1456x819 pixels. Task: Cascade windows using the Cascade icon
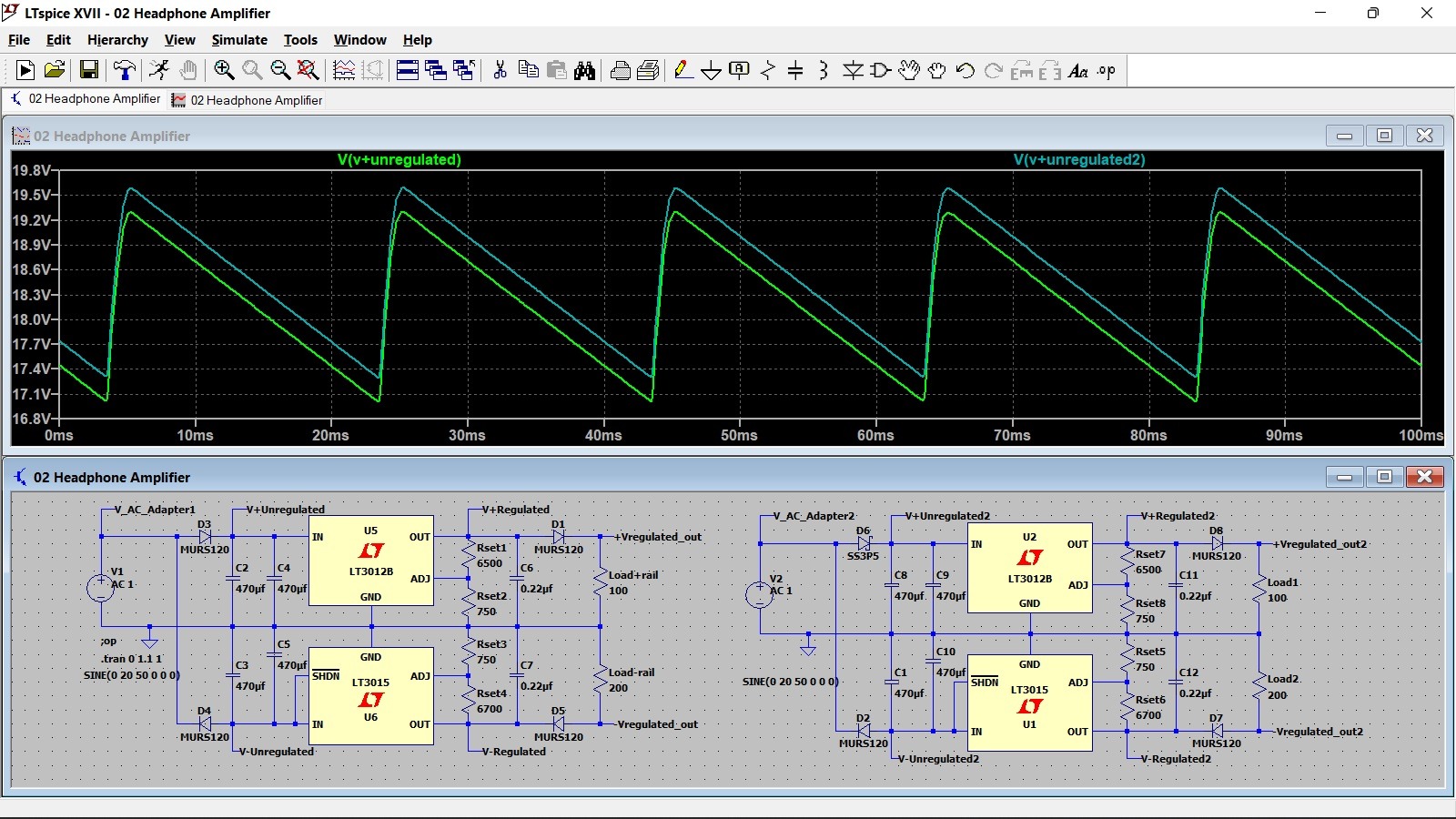(436, 70)
